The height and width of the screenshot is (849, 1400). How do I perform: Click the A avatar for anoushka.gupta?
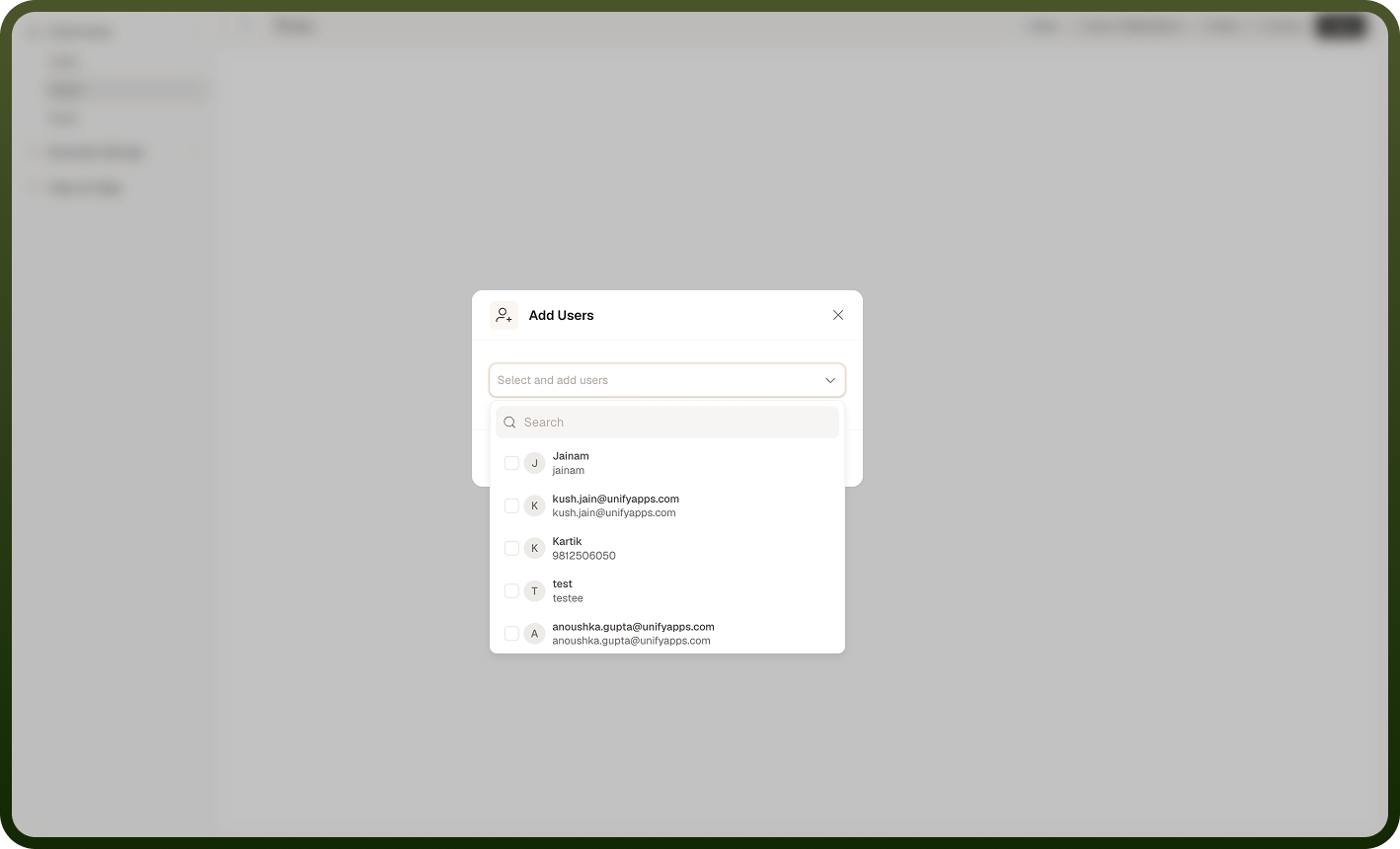tap(535, 633)
